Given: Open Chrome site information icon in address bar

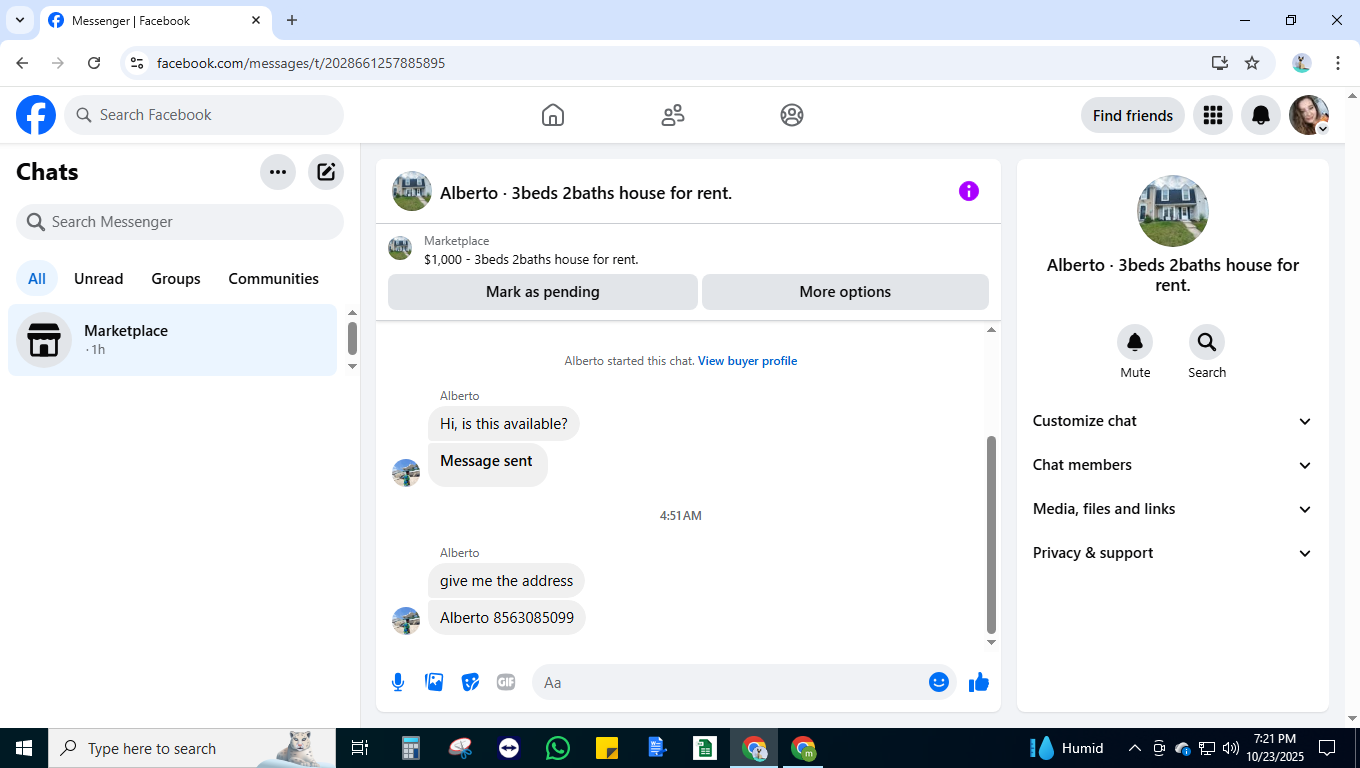Looking at the screenshot, I should pos(138,63).
